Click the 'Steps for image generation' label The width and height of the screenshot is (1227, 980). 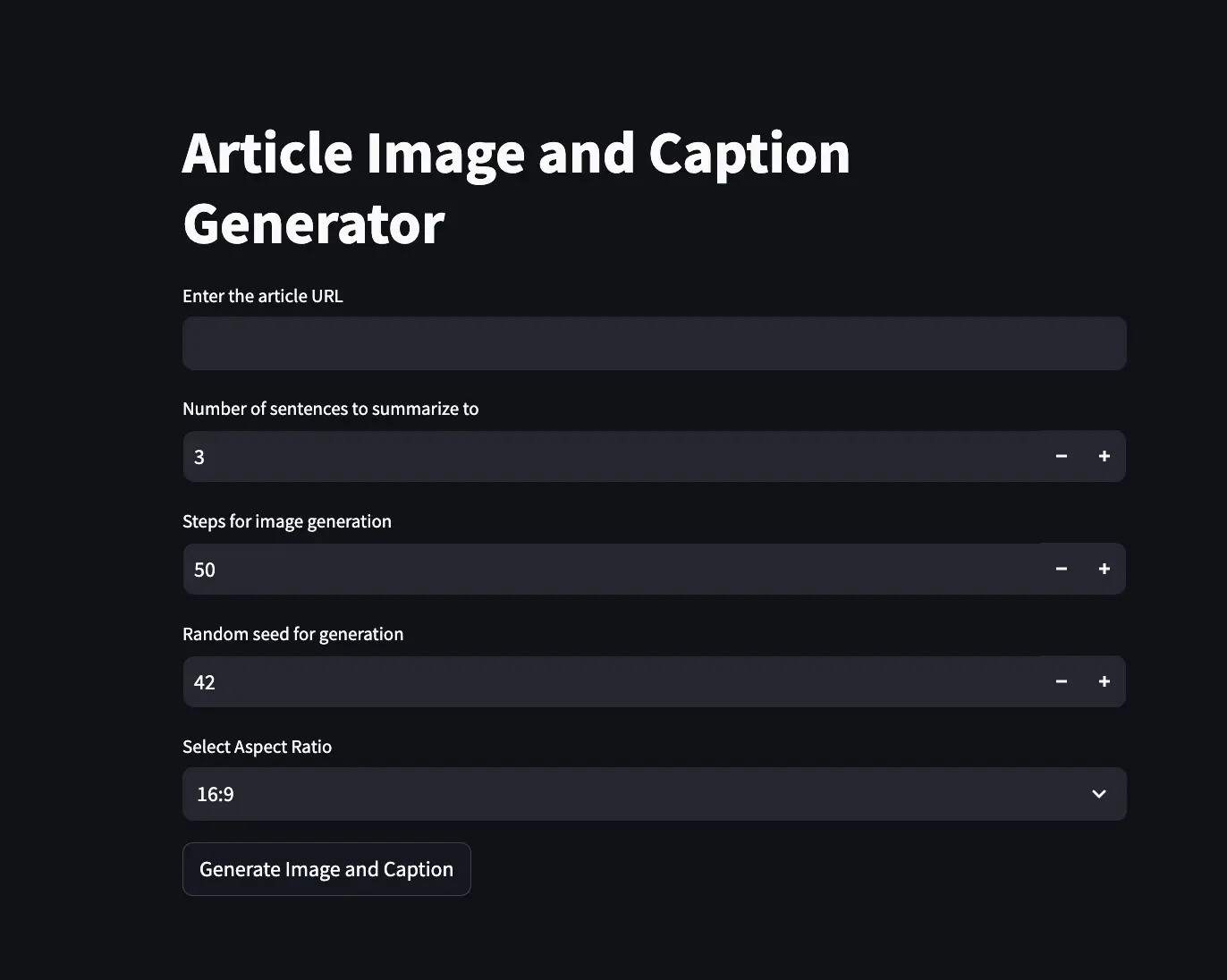pos(287,521)
